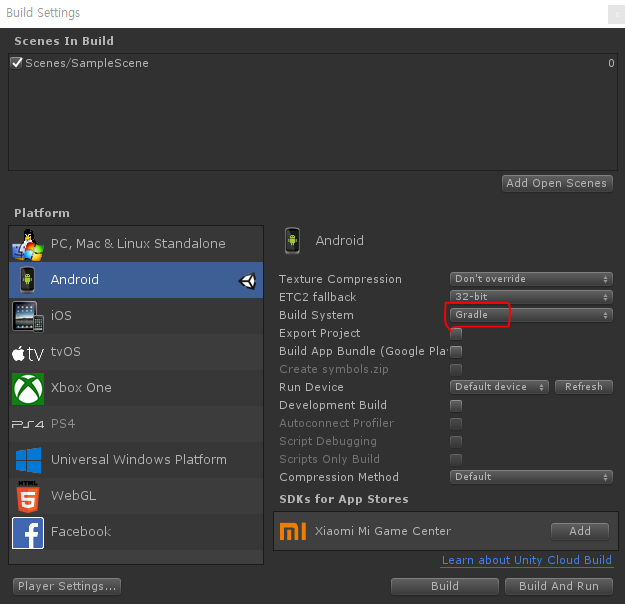Open the Compression Method dropdown
Screen dimensions: 625x604
[x=531, y=477]
